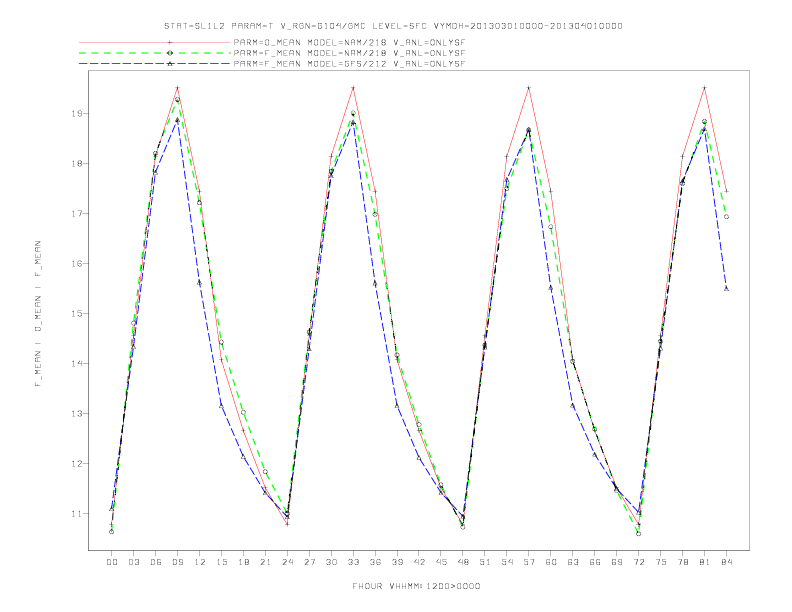Click the x-axis tick label 27

click(x=309, y=562)
